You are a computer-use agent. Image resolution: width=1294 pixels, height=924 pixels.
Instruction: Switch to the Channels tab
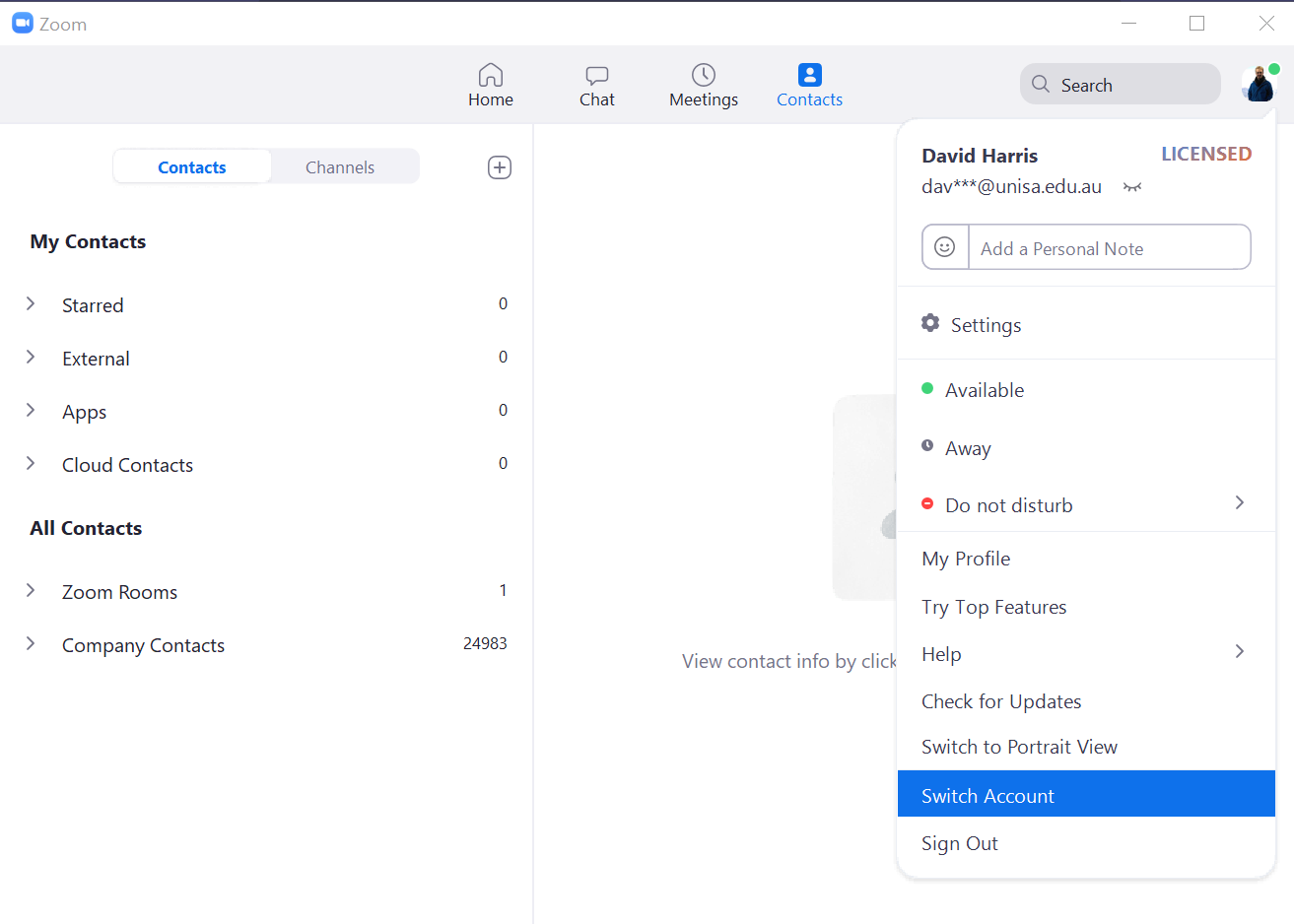(x=340, y=167)
